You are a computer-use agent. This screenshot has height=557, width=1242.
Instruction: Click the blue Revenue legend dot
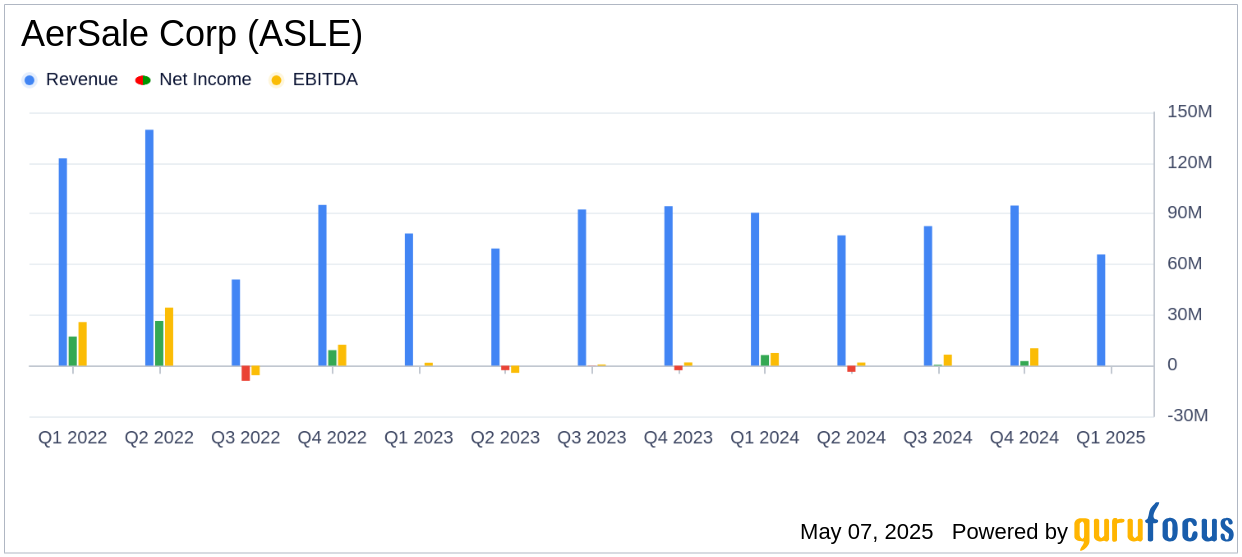pos(29,80)
